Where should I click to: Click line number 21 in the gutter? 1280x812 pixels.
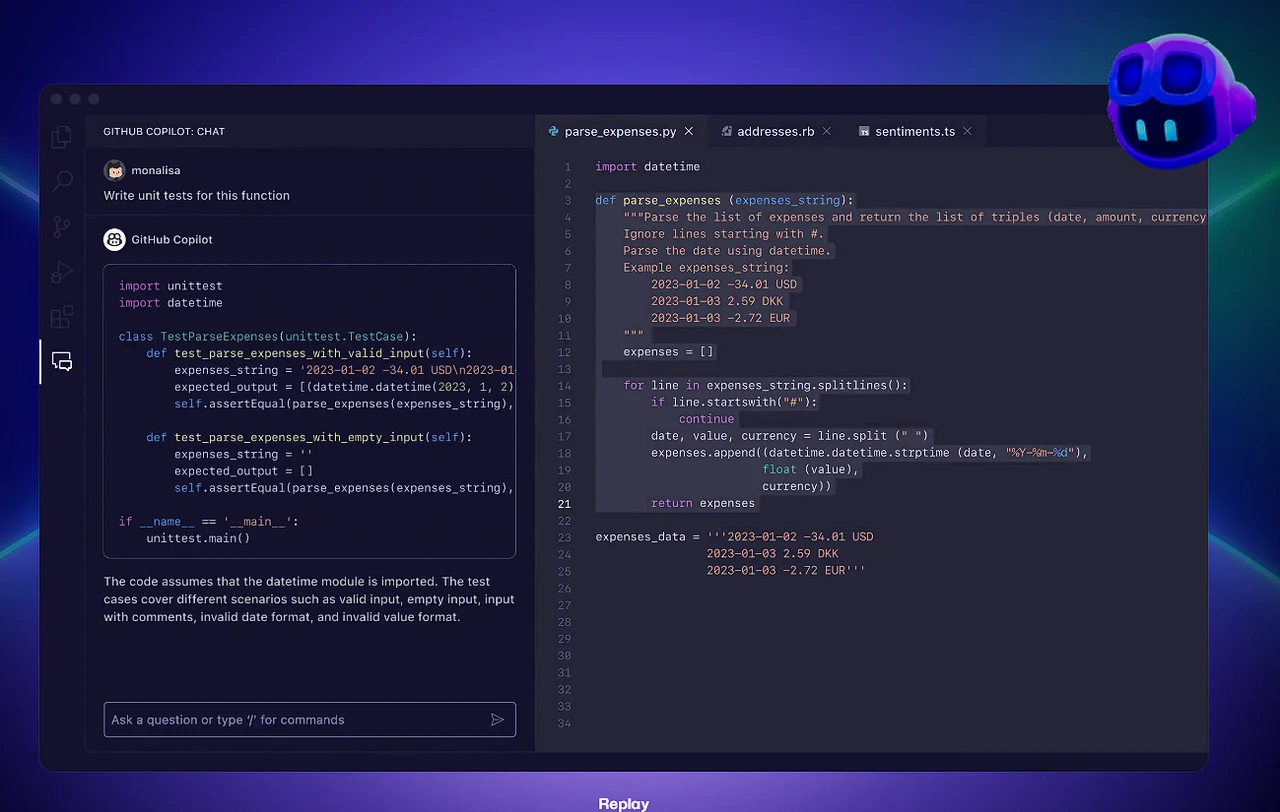[565, 503]
